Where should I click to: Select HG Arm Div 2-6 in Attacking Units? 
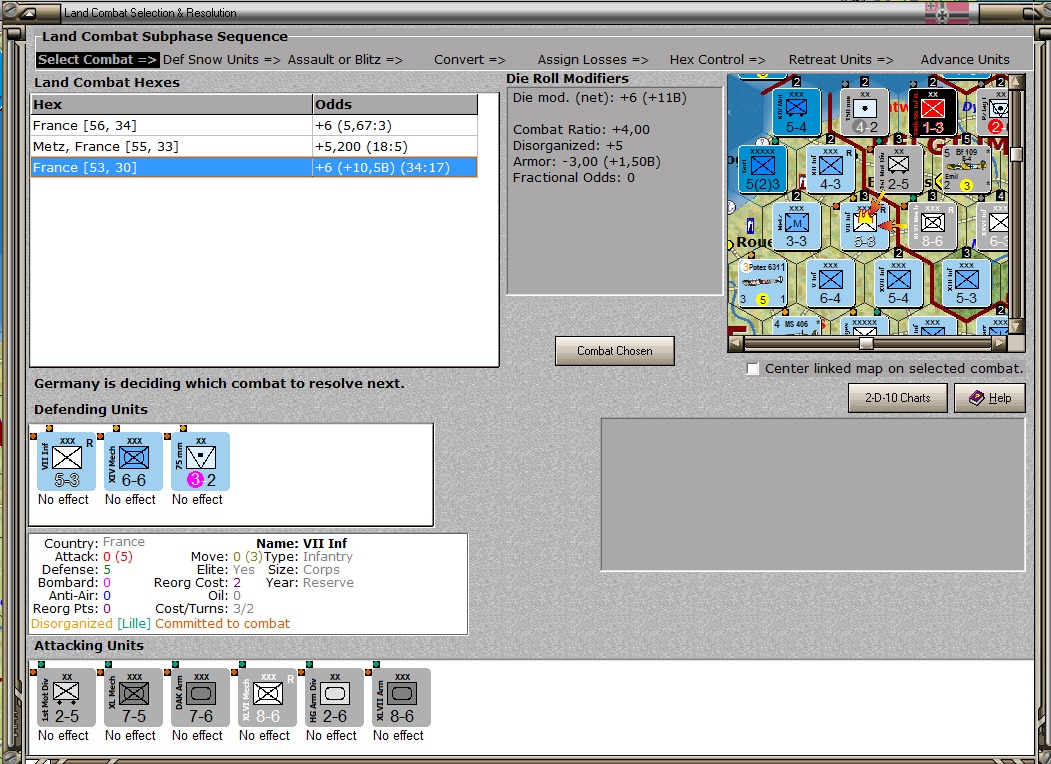coord(334,698)
